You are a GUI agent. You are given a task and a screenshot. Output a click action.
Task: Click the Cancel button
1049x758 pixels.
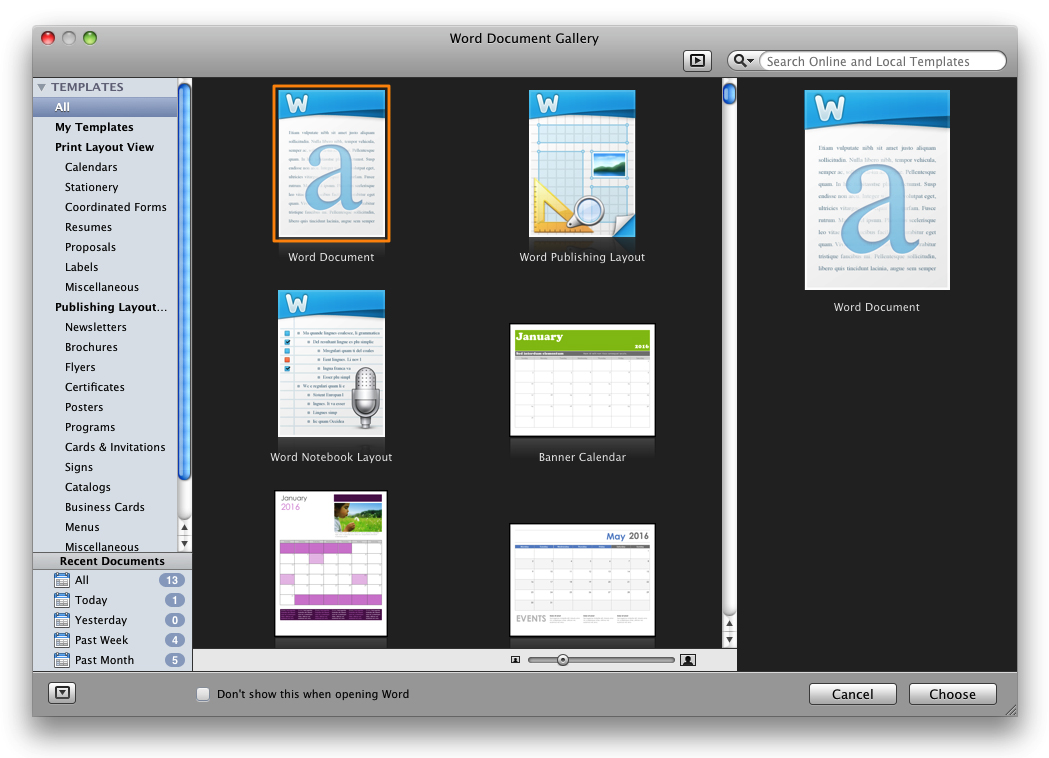tap(852, 694)
